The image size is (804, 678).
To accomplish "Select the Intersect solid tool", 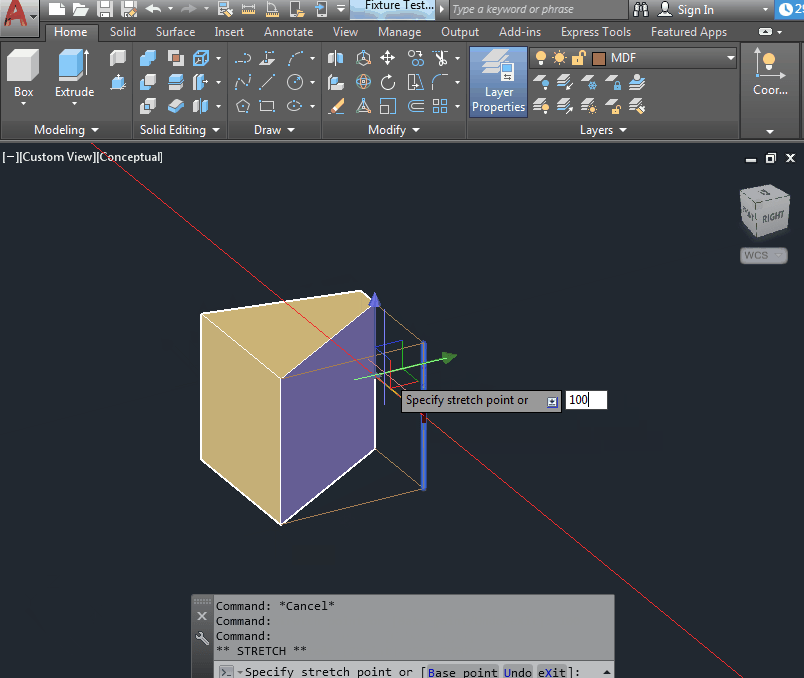I will tap(148, 106).
